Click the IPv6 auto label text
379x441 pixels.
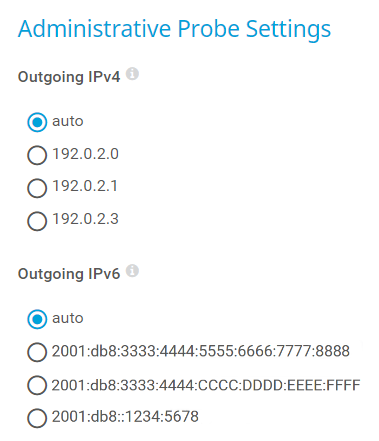pos(68,318)
